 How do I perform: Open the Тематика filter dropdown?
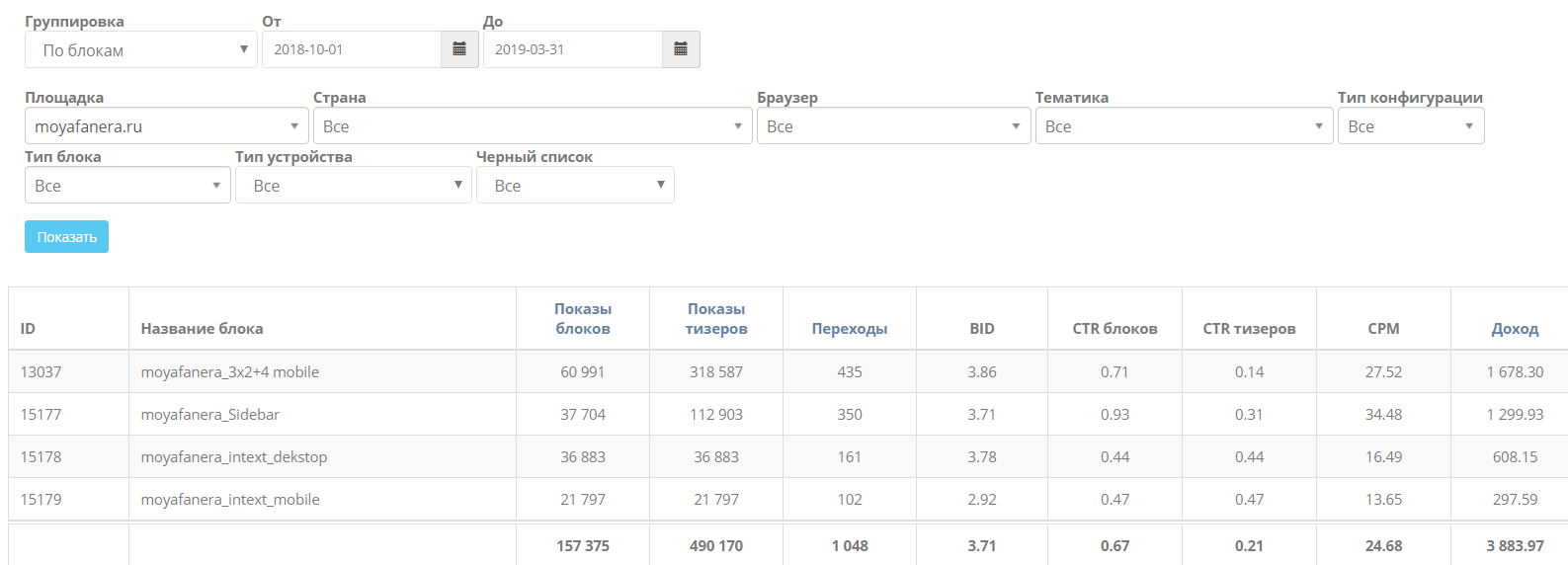pos(1185,126)
